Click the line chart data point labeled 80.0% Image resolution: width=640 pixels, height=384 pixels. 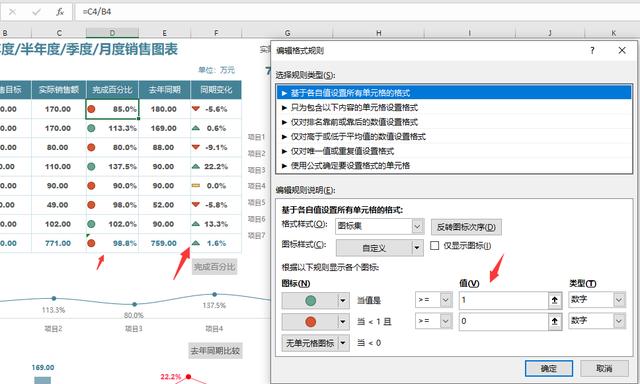135,304
